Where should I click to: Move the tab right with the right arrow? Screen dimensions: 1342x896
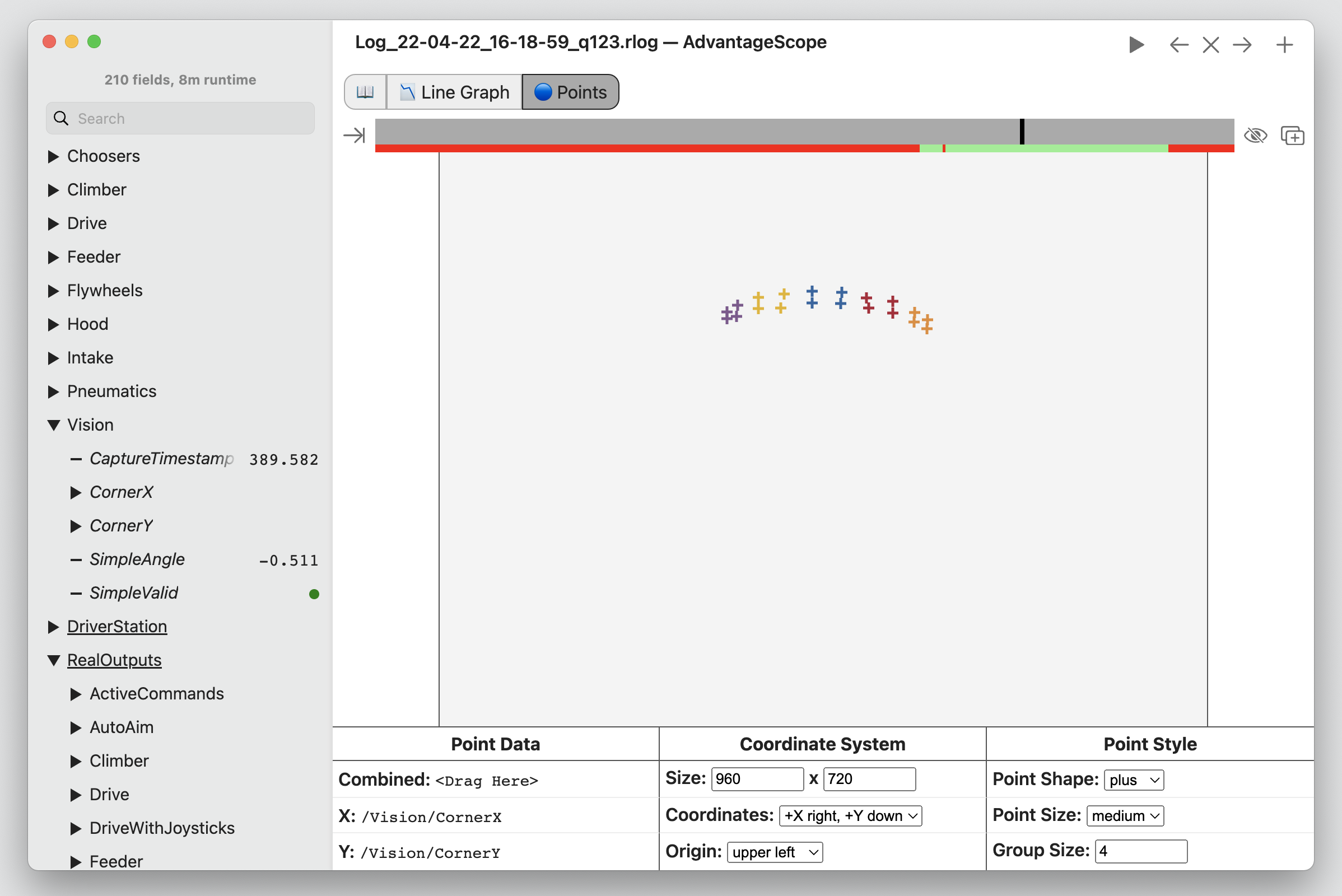point(1242,45)
